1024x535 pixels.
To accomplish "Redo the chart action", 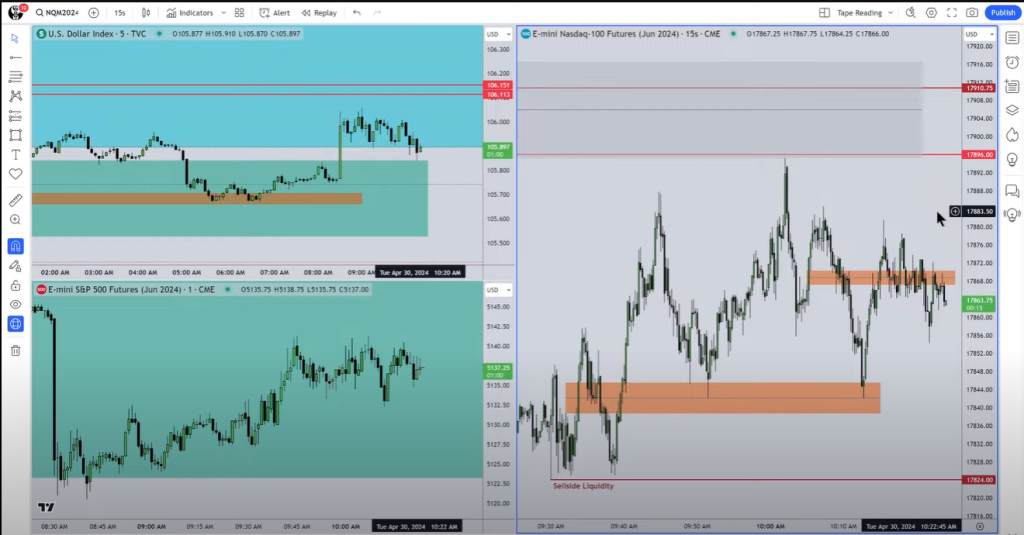I will click(x=377, y=12).
